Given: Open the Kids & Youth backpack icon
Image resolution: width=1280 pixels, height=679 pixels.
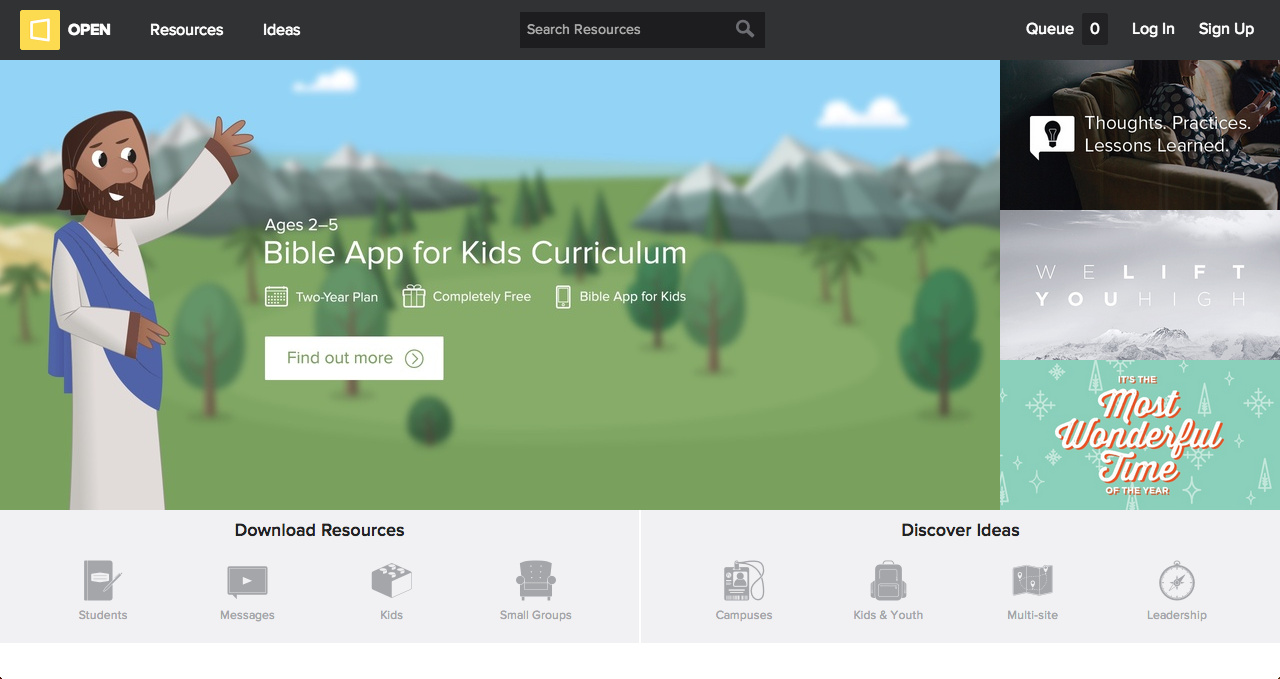Looking at the screenshot, I should tap(888, 581).
